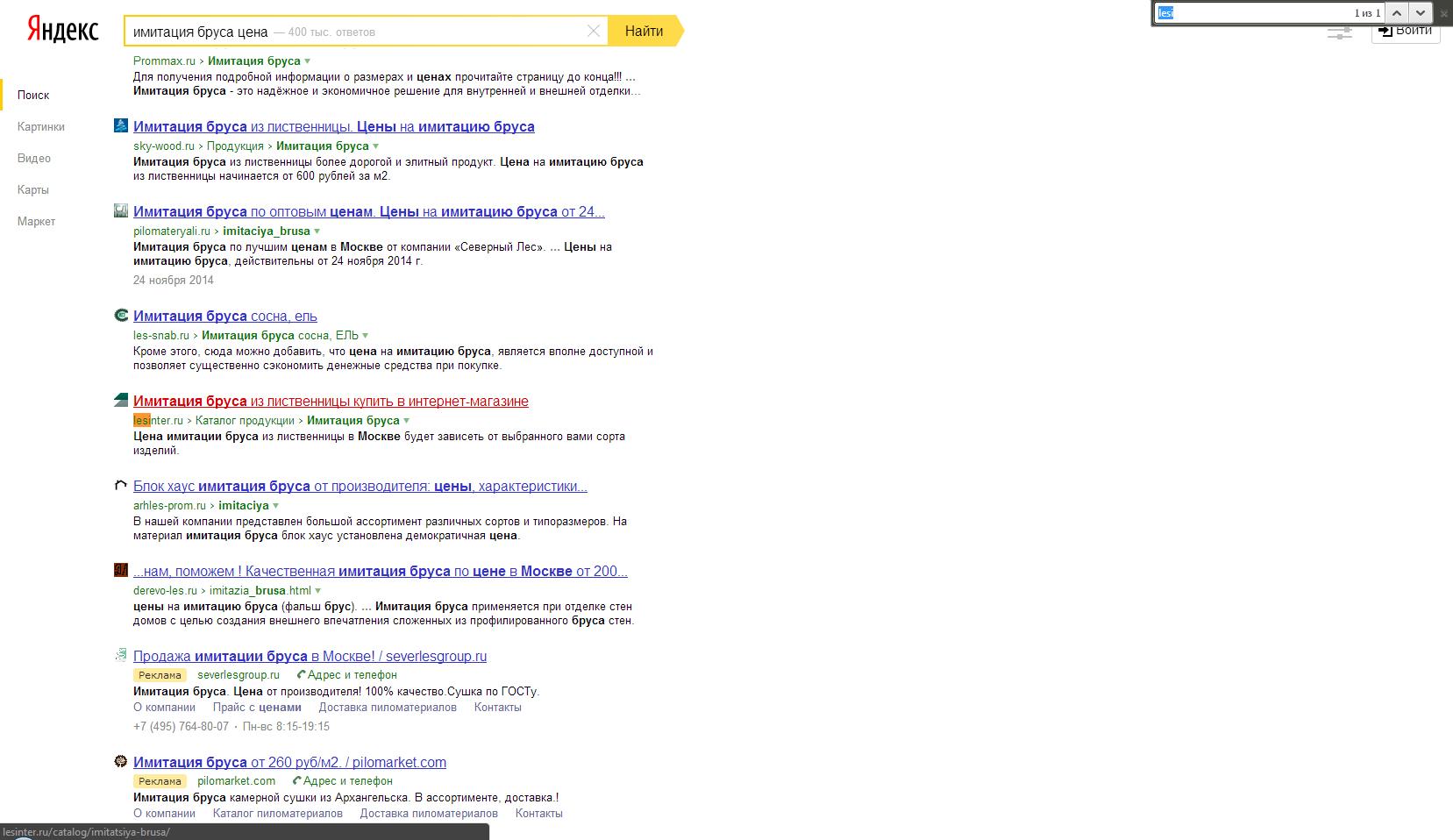This screenshot has height=840, width=1453.
Task: Click severlesgroup.ru Контакты sitelink
Action: coord(498,708)
